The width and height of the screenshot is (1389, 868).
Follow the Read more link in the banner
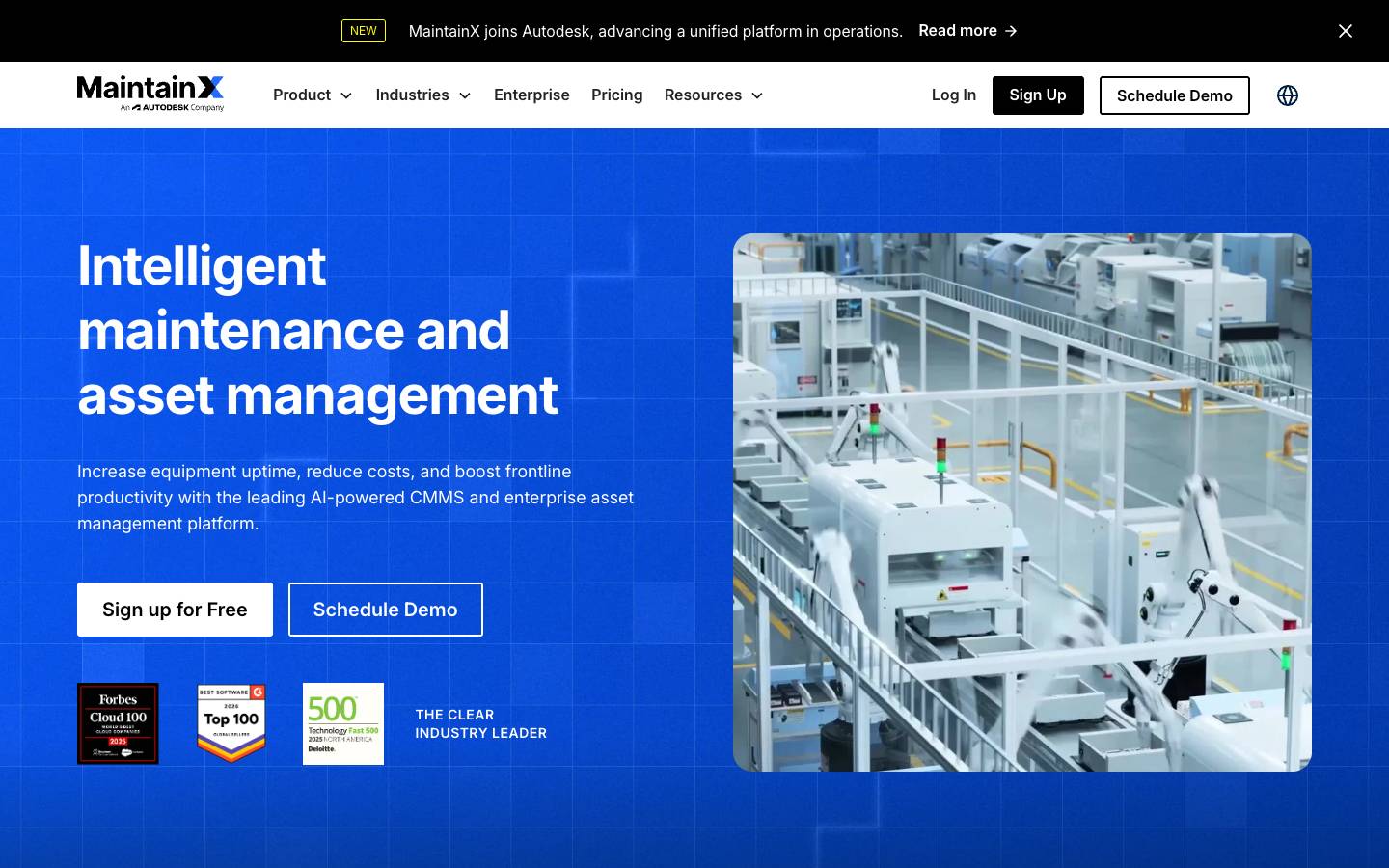967,31
